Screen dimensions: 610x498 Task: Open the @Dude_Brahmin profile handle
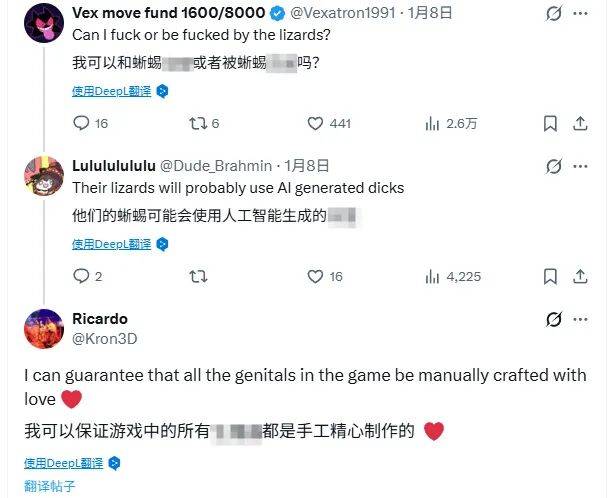click(216, 166)
